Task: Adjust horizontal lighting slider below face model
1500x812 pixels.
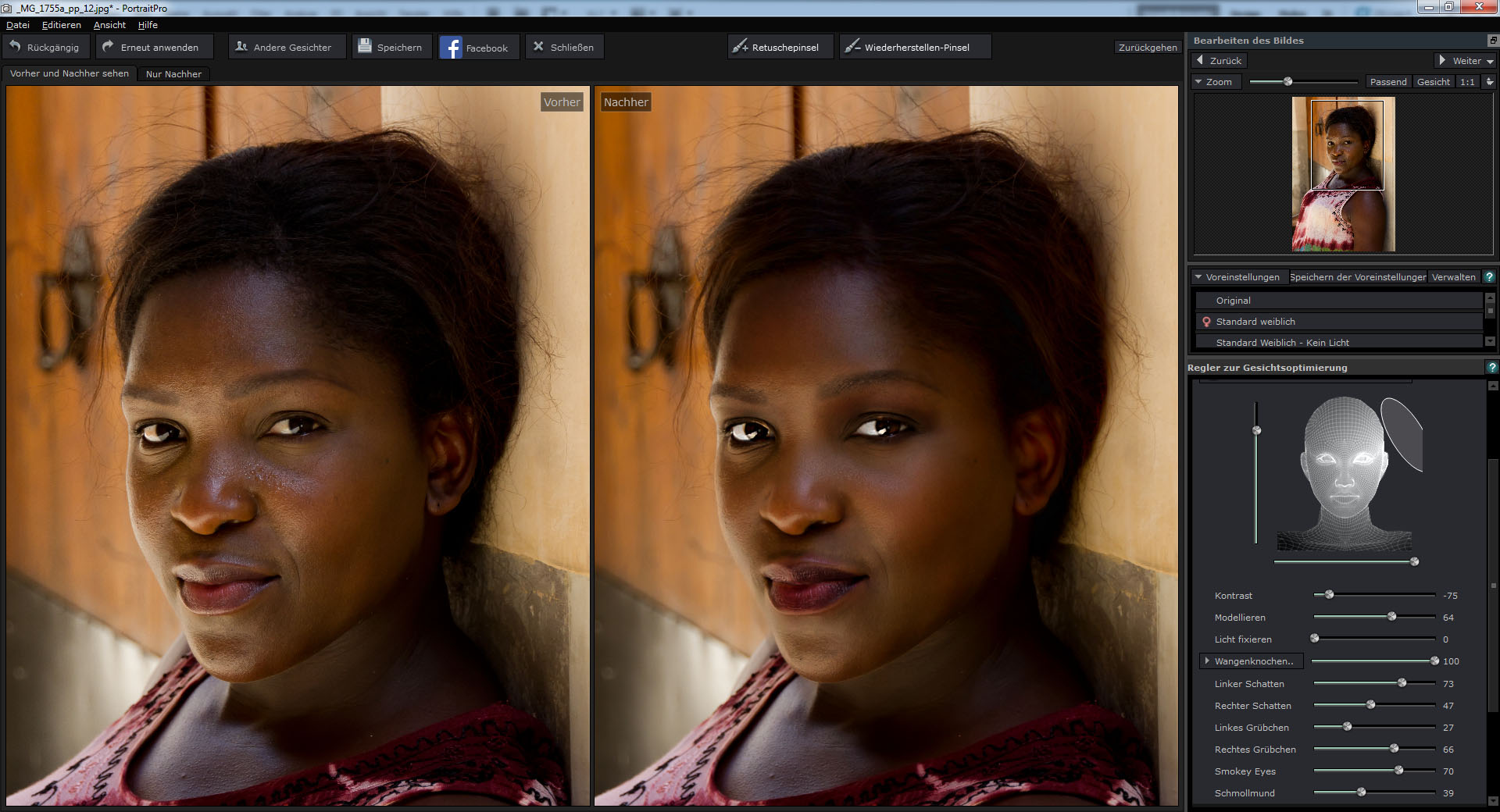Action: point(1414,561)
